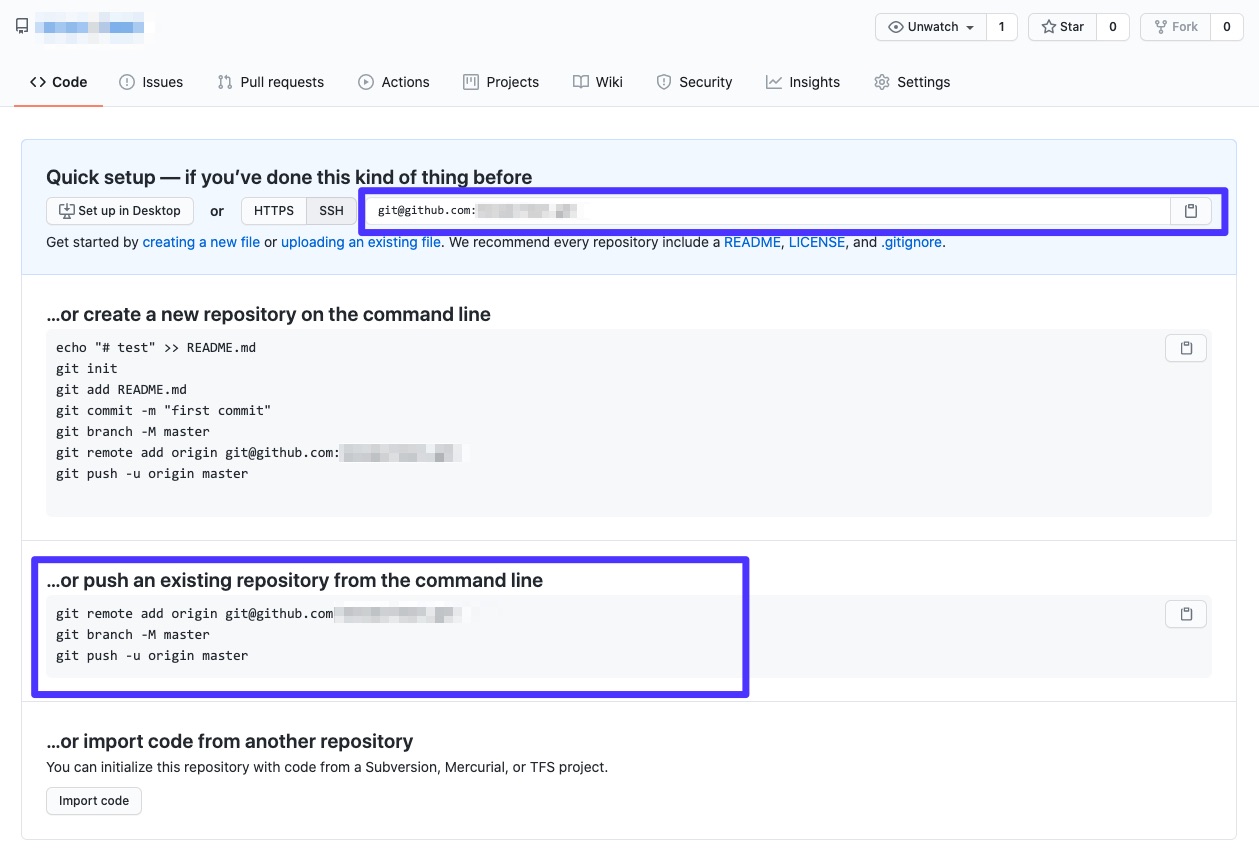Click the fork icon beside Fork
Image resolution: width=1259 pixels, height=851 pixels.
[1160, 26]
